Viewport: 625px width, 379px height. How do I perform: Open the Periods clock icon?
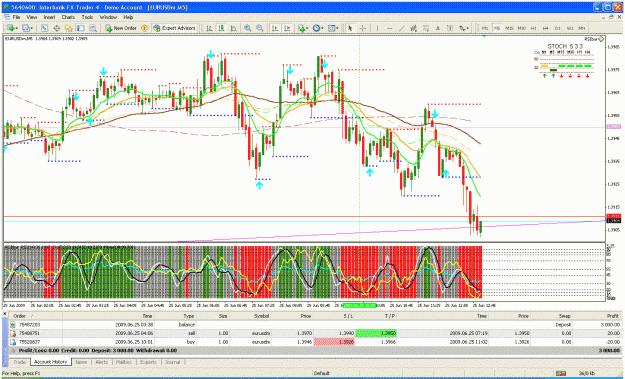click(316, 28)
